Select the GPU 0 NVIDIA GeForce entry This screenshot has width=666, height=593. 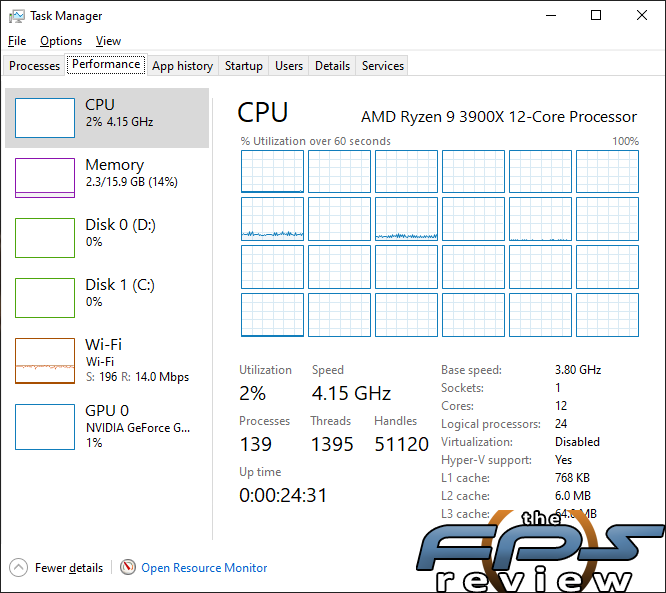(107, 426)
